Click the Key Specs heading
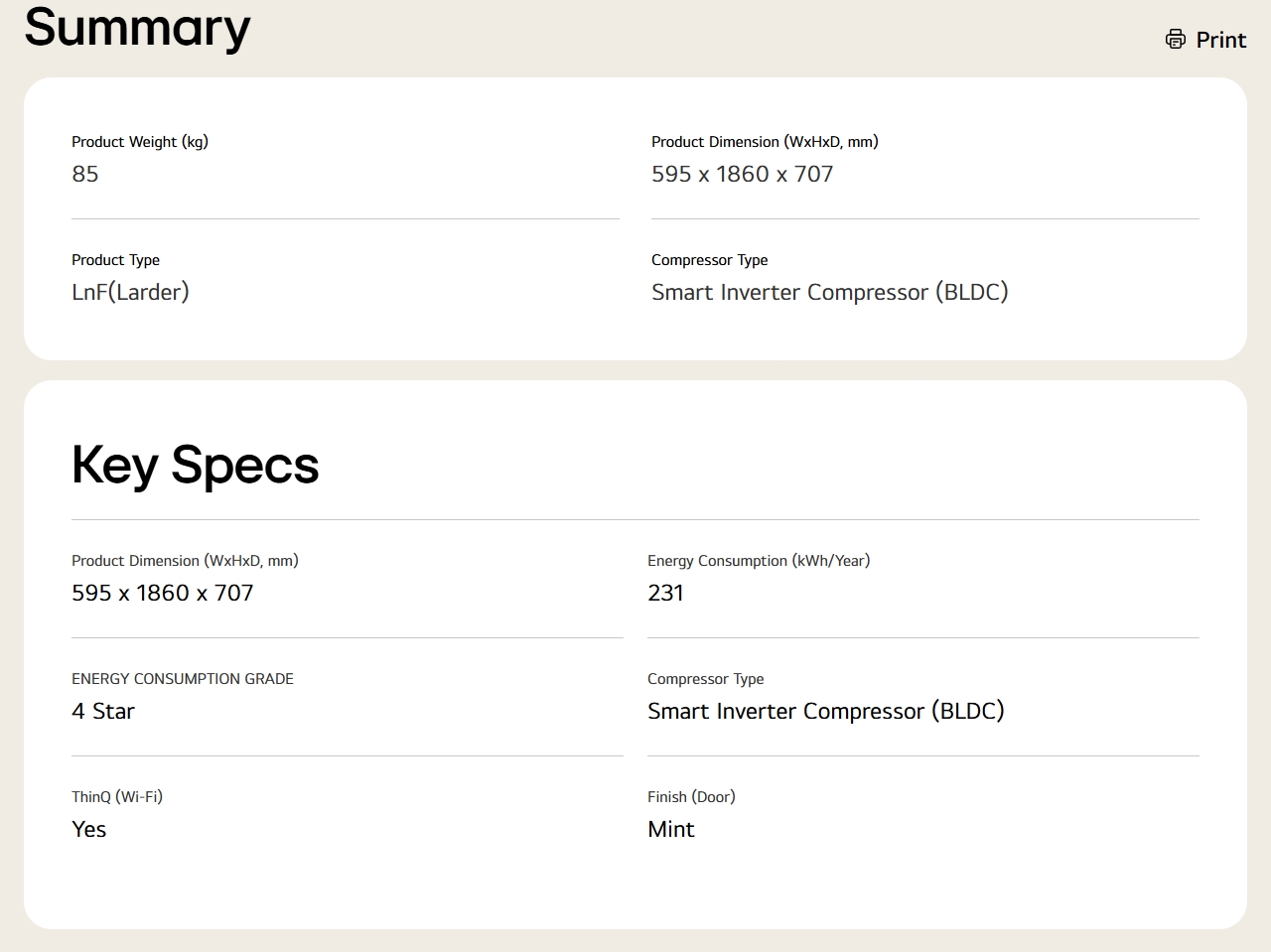This screenshot has width=1271, height=952. coord(195,465)
